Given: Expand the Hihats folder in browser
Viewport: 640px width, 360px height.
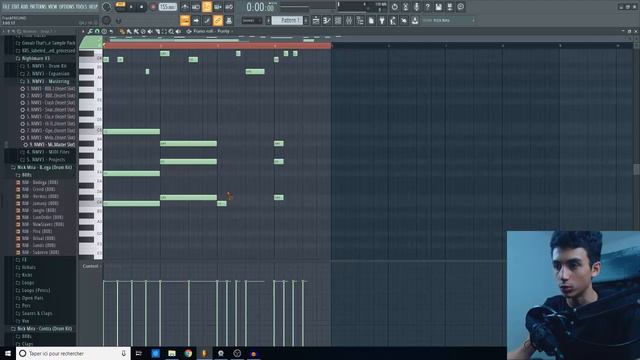Looking at the screenshot, I should pyautogui.click(x=29, y=267).
